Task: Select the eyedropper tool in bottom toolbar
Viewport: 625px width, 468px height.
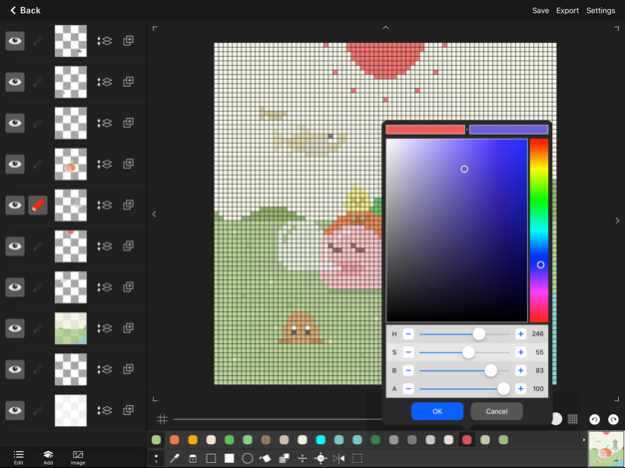Action: click(174, 458)
